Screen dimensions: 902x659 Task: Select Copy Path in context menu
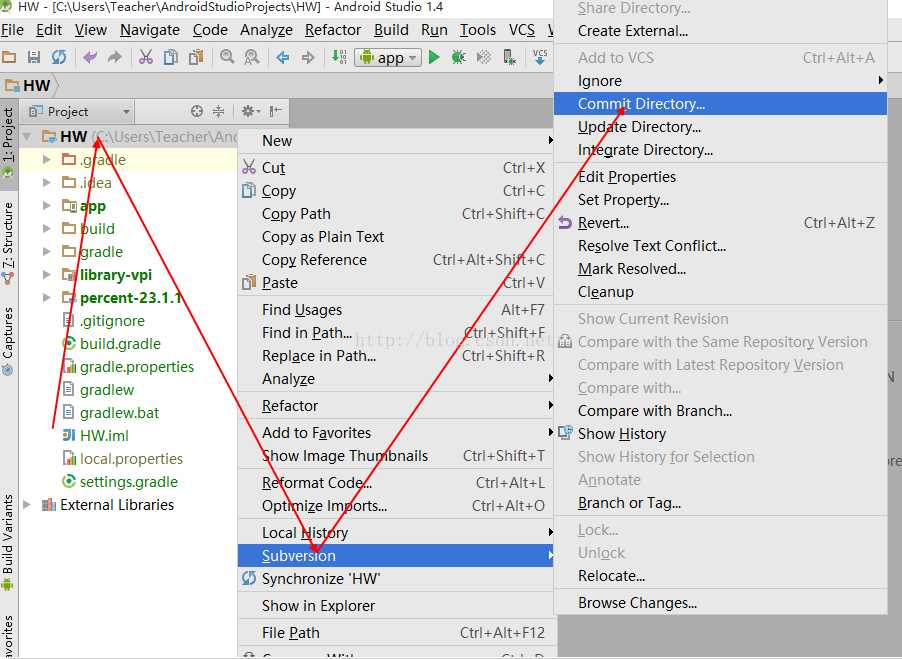click(396, 213)
